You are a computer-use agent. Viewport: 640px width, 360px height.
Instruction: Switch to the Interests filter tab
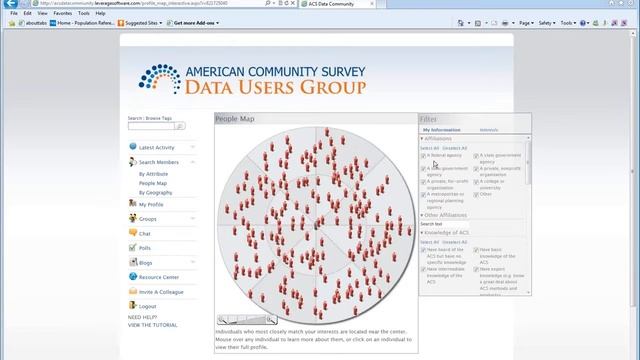489,130
